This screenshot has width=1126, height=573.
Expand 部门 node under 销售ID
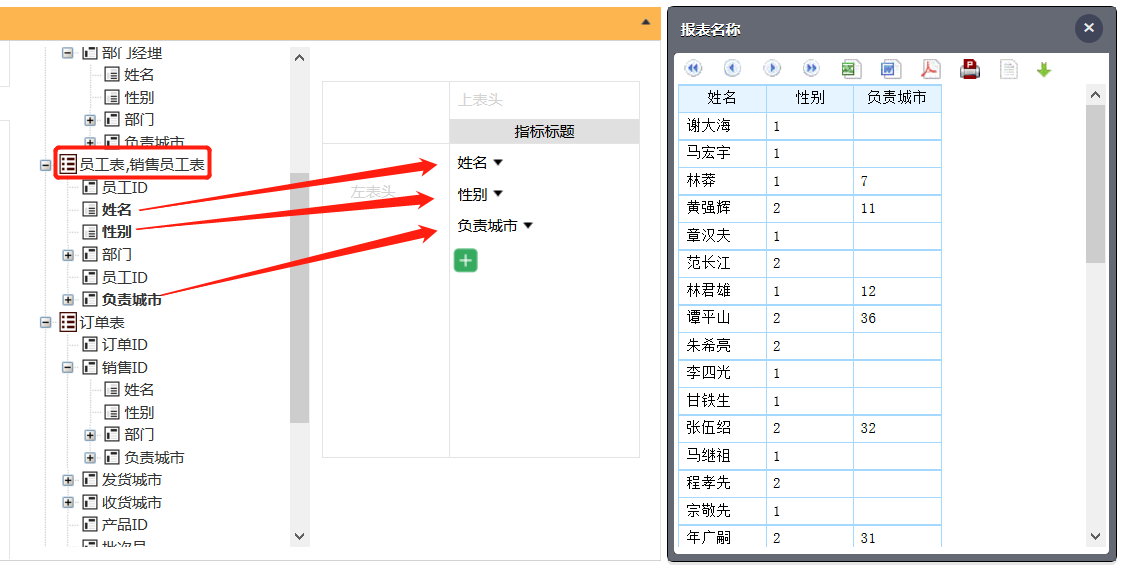(x=90, y=435)
